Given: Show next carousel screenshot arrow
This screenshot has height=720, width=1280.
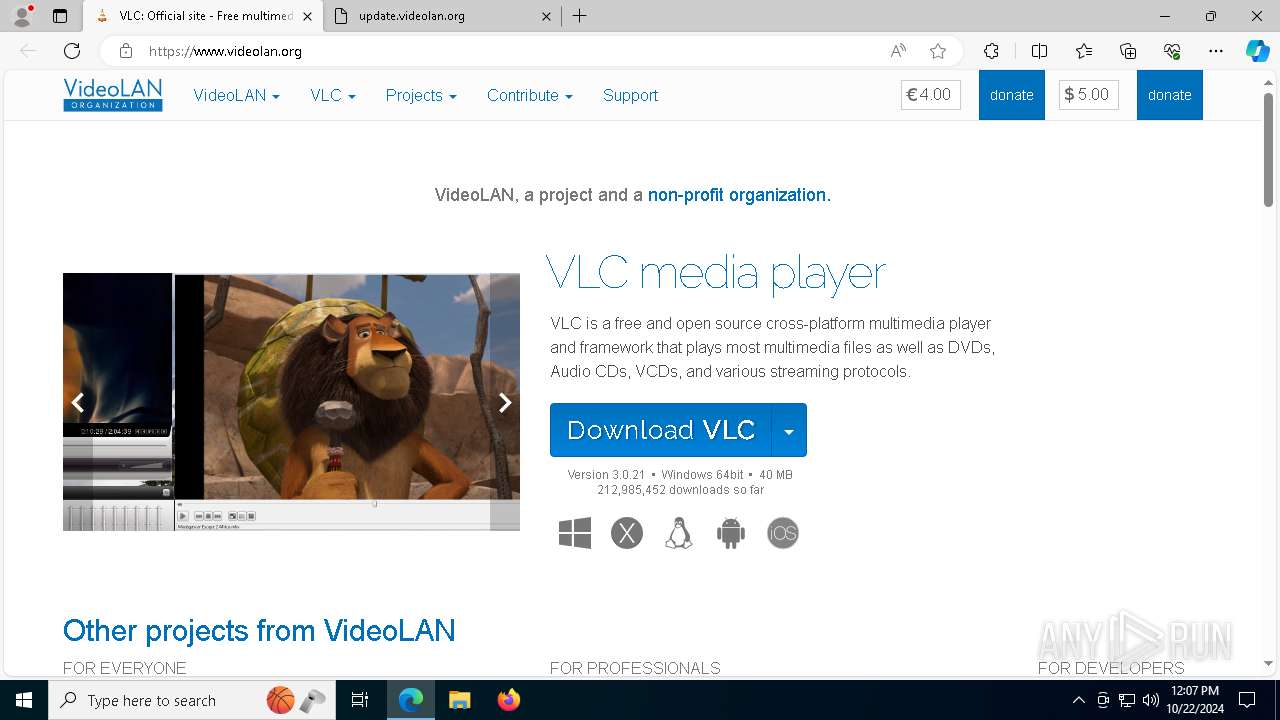Looking at the screenshot, I should coord(505,402).
